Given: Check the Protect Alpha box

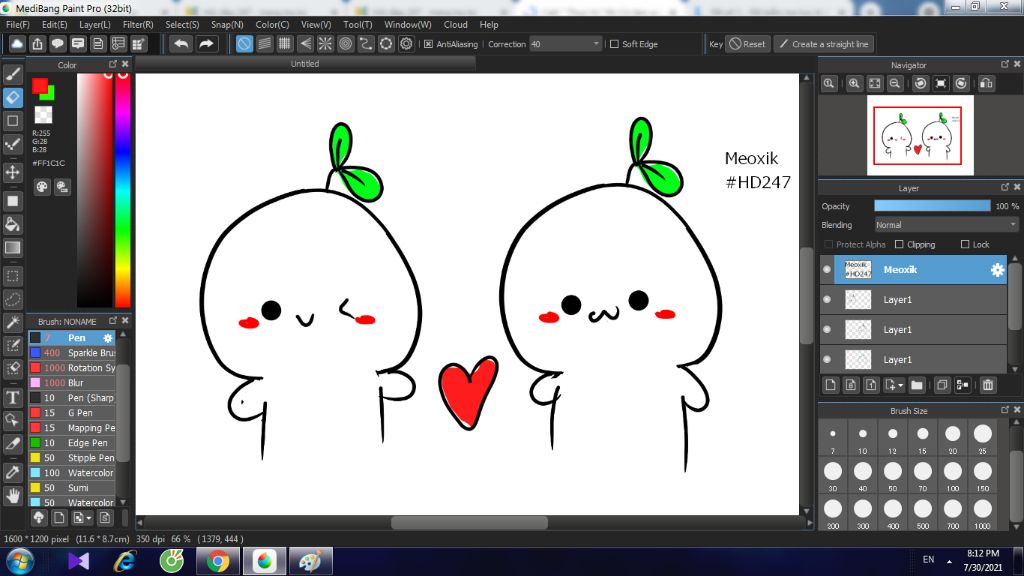Looking at the screenshot, I should pyautogui.click(x=829, y=244).
